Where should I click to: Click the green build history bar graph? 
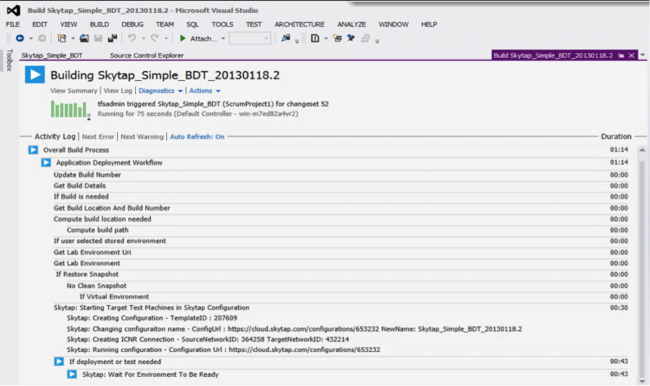click(x=69, y=109)
